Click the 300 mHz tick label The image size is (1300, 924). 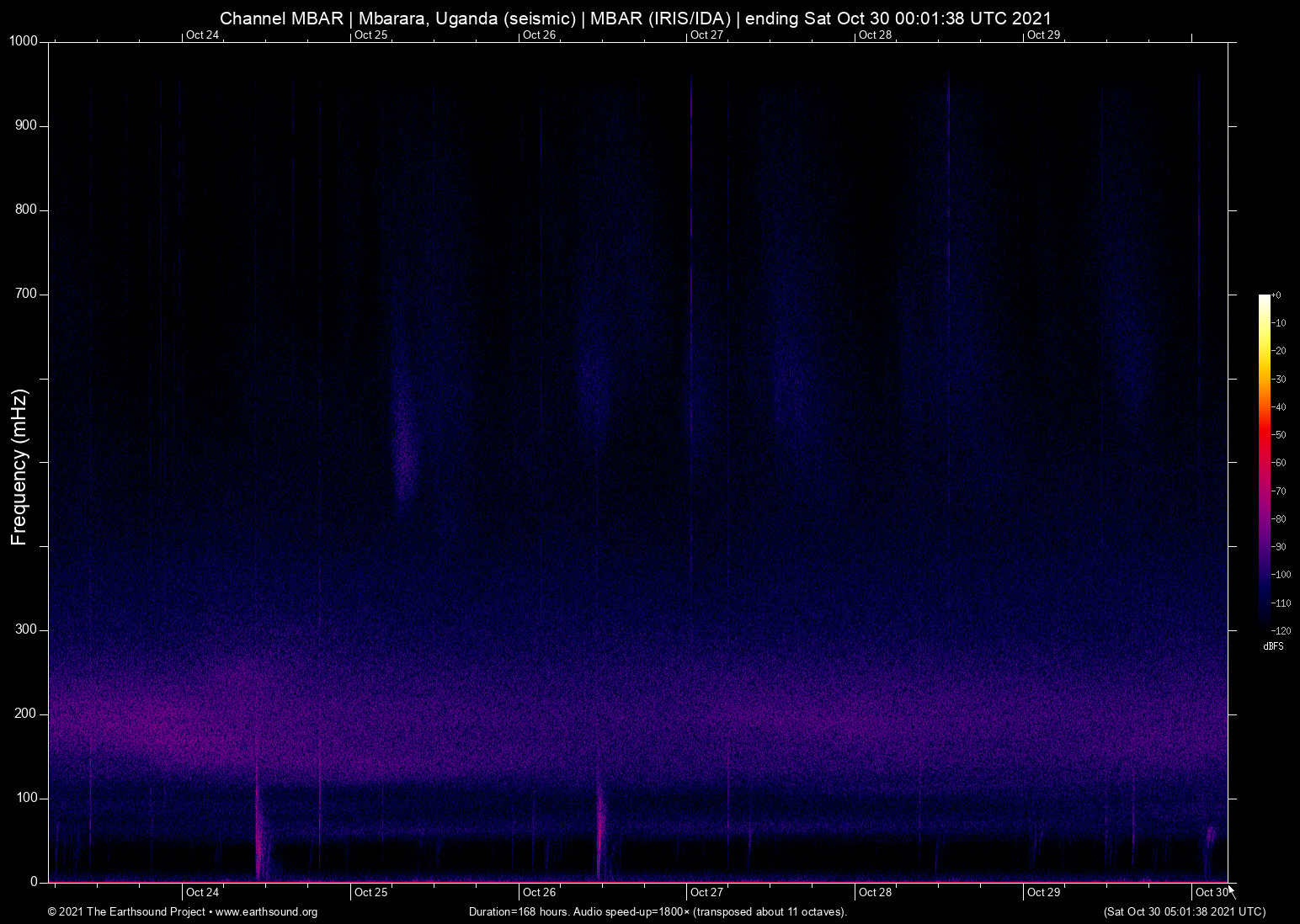coord(26,629)
